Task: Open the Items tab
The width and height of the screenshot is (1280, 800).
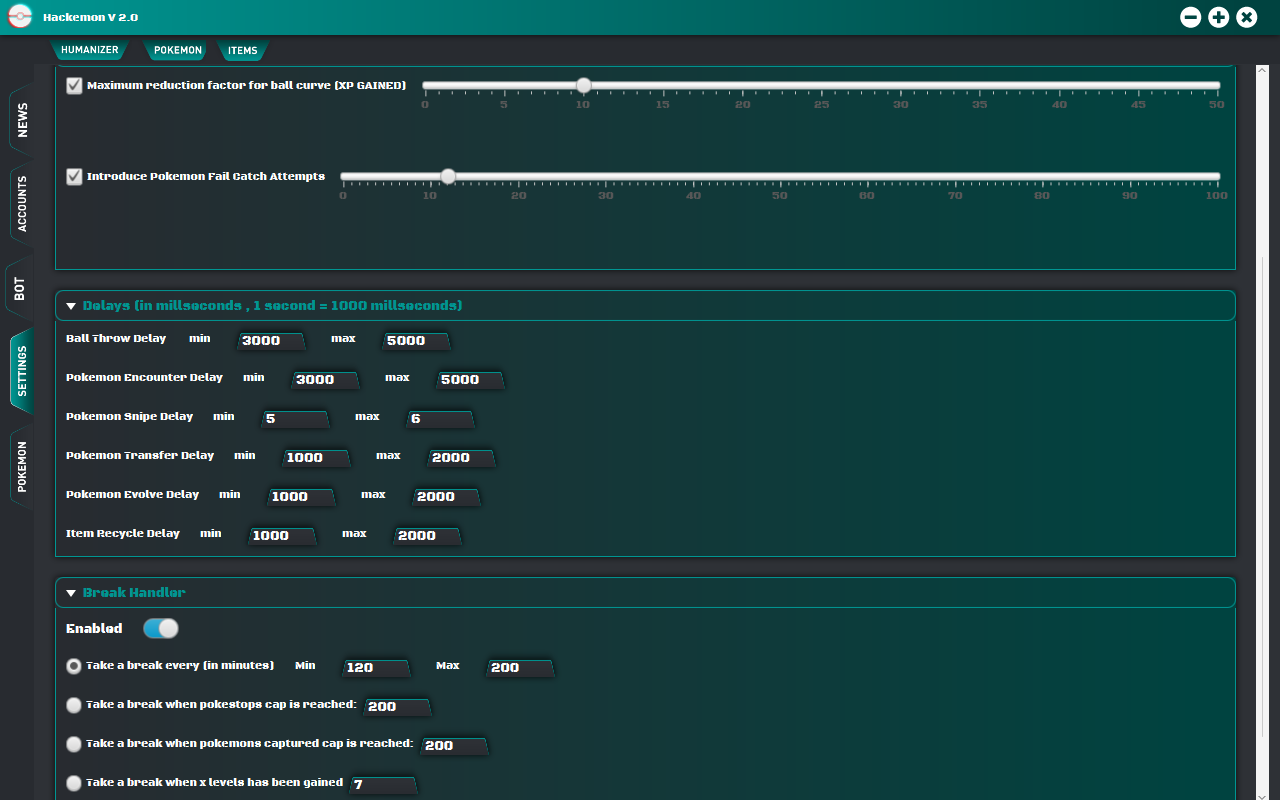Action: tap(243, 50)
